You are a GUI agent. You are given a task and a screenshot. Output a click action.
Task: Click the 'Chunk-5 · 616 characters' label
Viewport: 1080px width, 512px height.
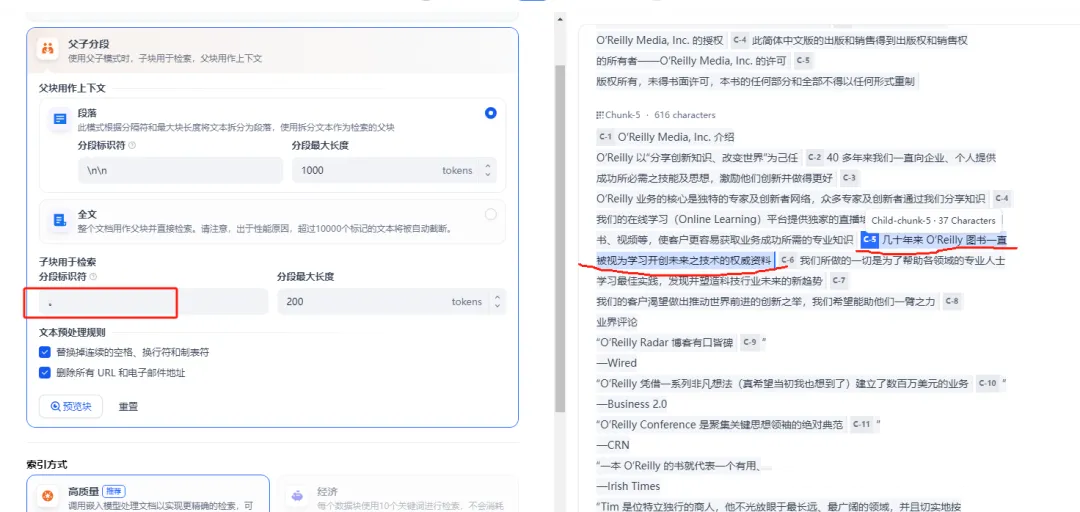[660, 115]
